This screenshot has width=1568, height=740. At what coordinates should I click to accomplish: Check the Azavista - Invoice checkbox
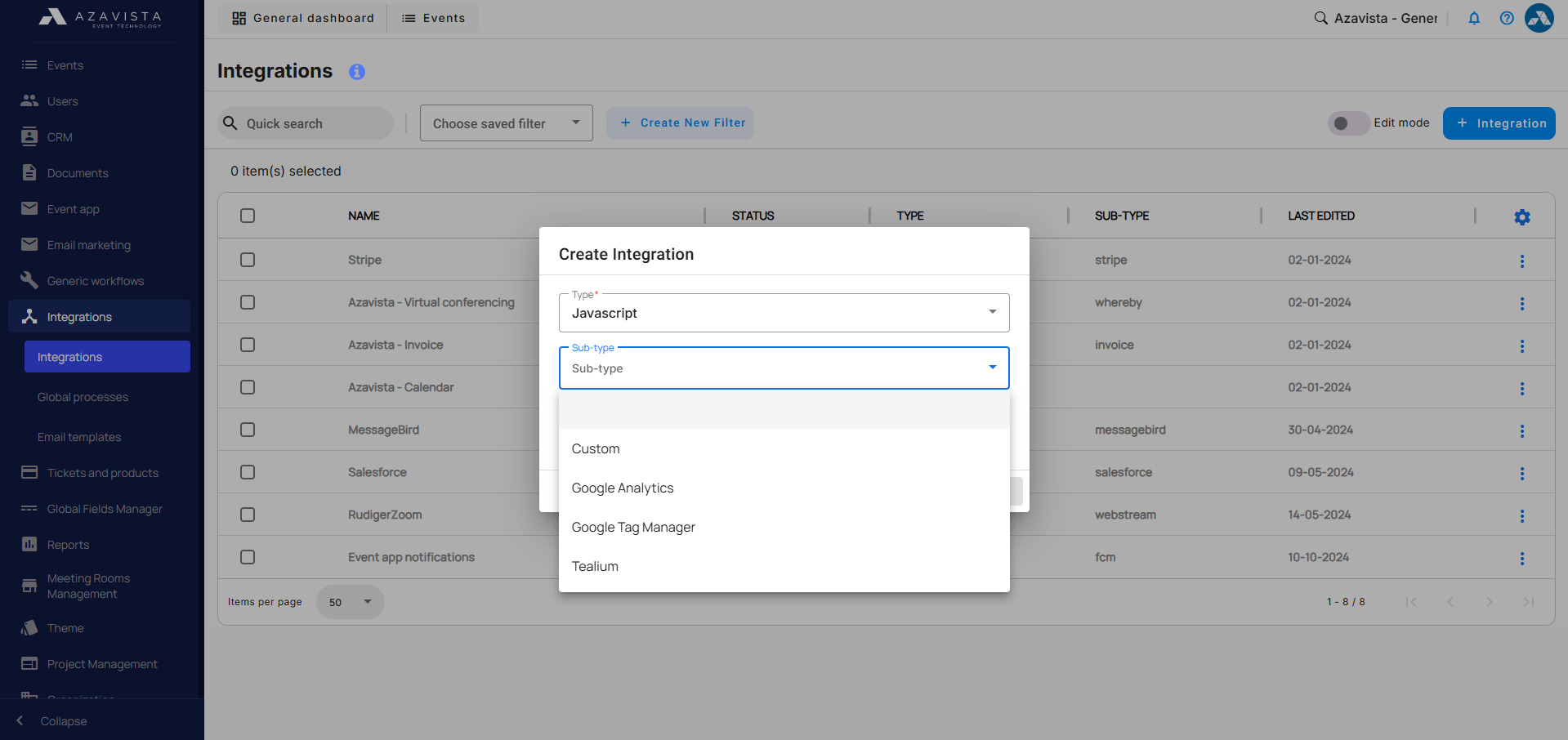click(x=248, y=345)
